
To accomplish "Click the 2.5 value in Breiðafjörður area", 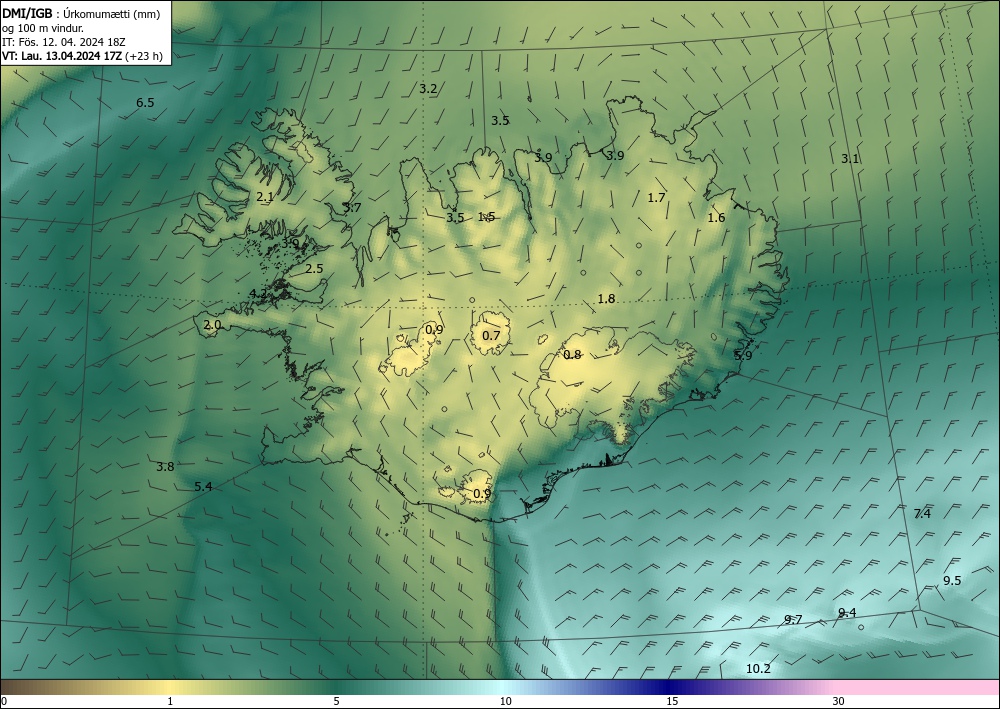I will 314,268.
